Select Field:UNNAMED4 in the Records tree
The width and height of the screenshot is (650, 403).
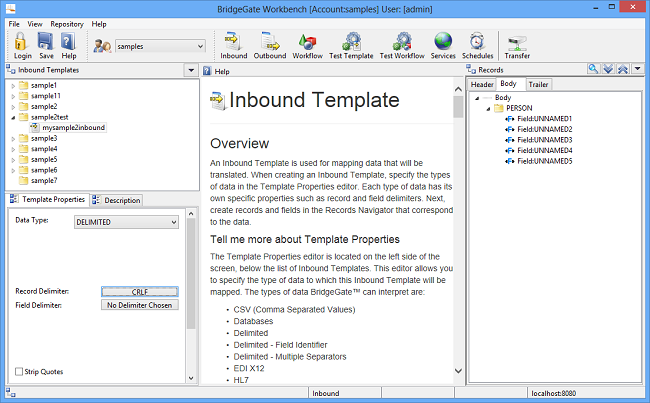(545, 150)
